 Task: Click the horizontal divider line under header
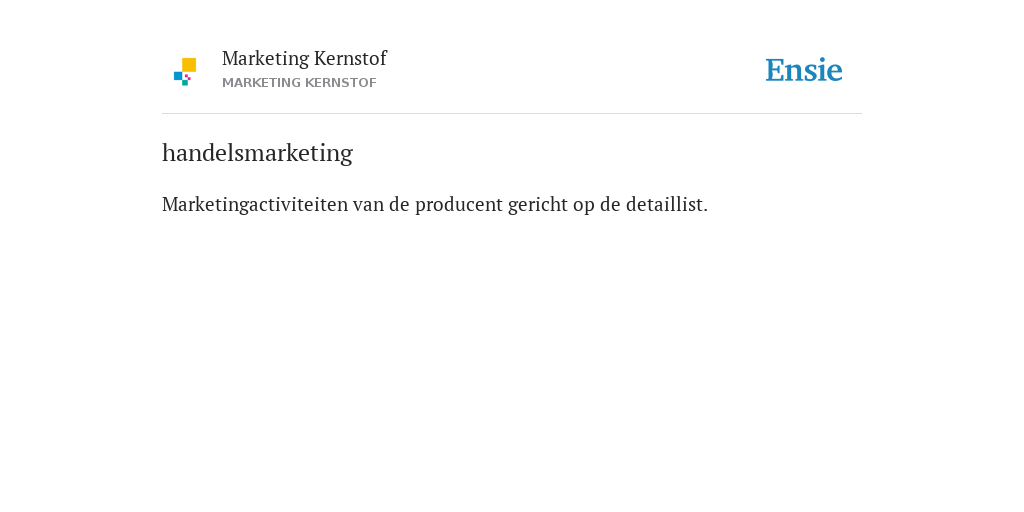(x=512, y=114)
